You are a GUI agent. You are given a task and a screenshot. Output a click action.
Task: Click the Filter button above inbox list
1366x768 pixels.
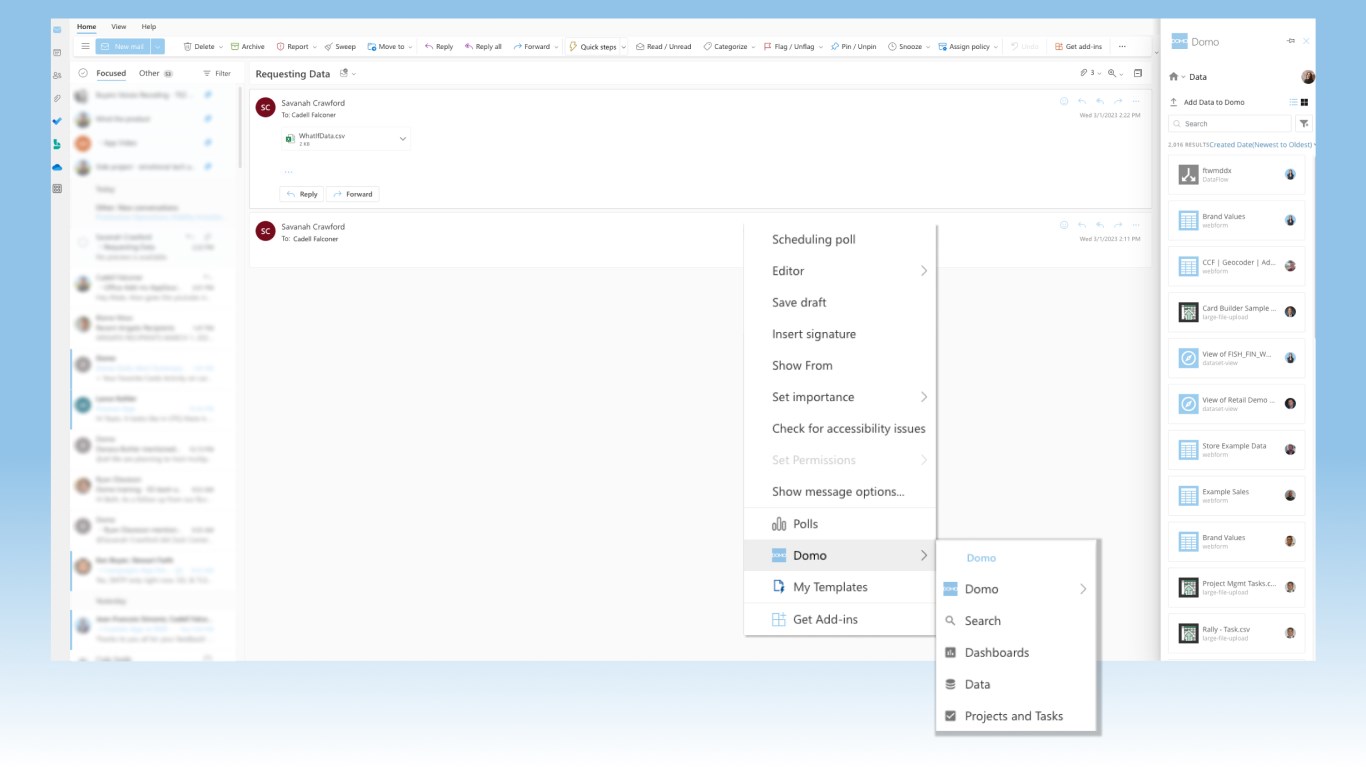pos(217,73)
